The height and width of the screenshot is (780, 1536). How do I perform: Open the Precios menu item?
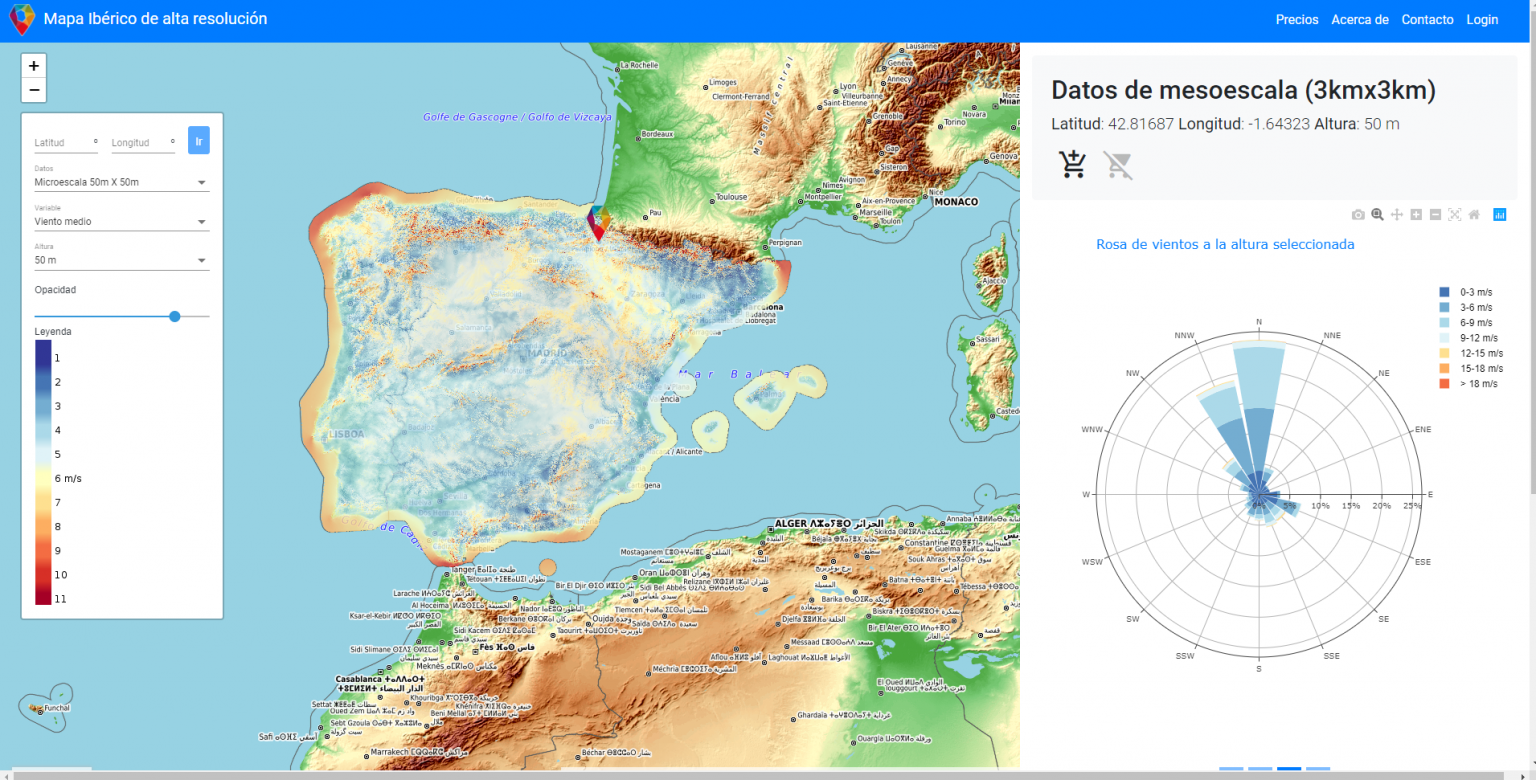(1297, 20)
